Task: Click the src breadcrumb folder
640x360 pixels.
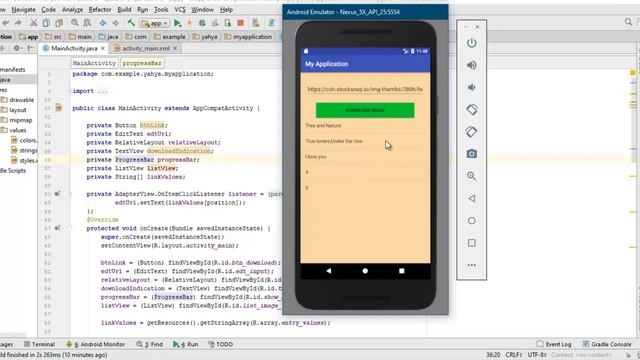Action: pos(54,37)
